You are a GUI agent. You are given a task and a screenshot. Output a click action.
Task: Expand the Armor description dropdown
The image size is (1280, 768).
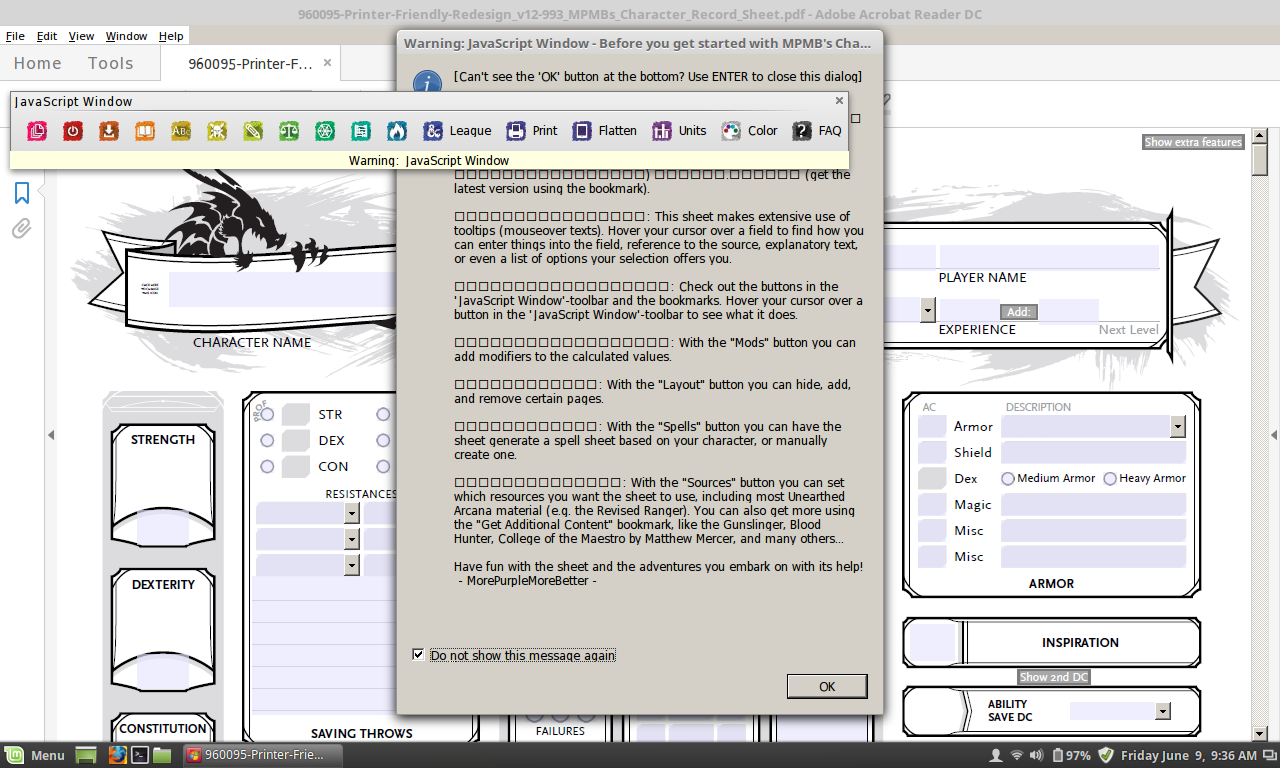coord(1177,427)
